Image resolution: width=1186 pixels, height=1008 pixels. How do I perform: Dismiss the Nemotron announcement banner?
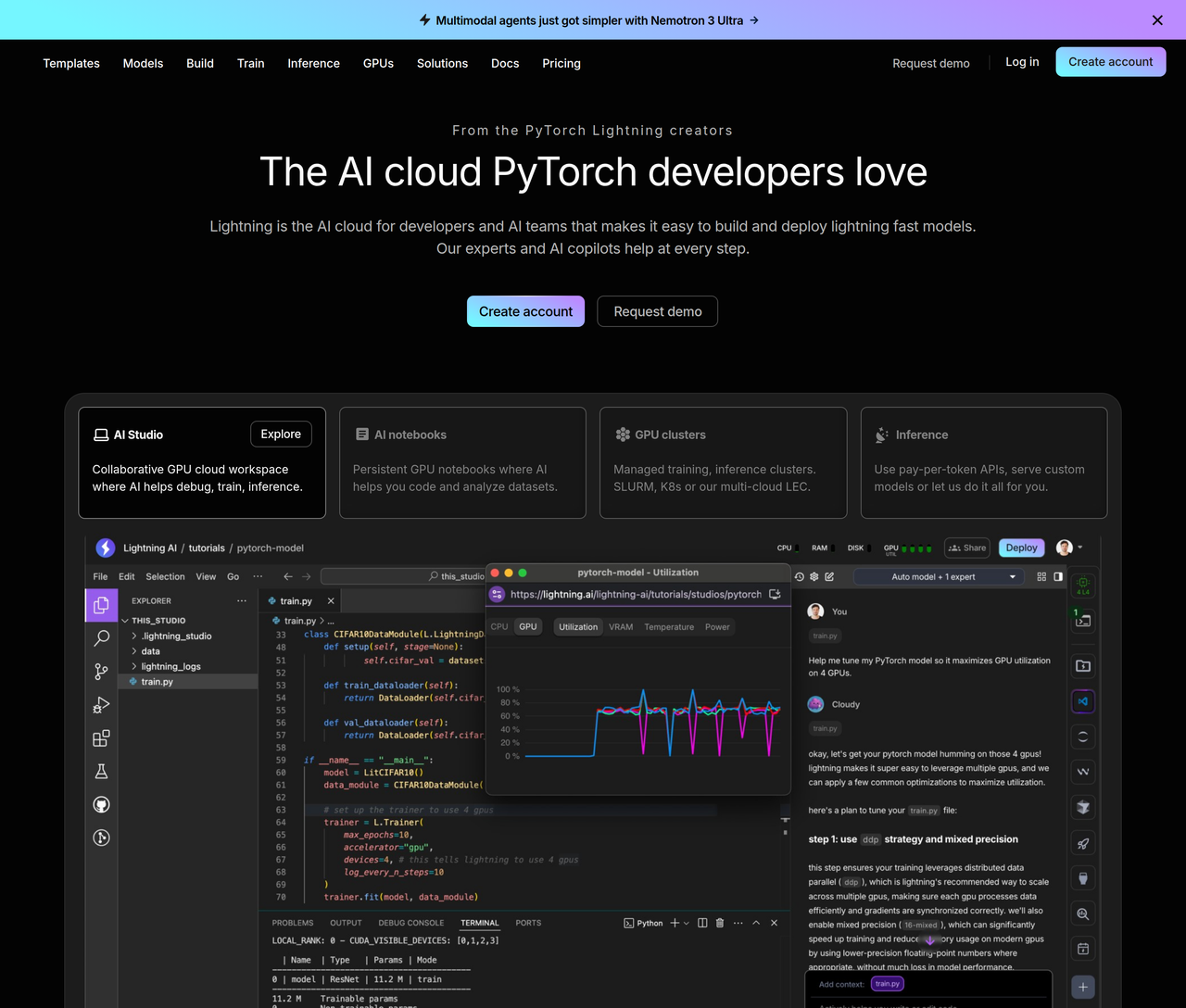(1157, 19)
